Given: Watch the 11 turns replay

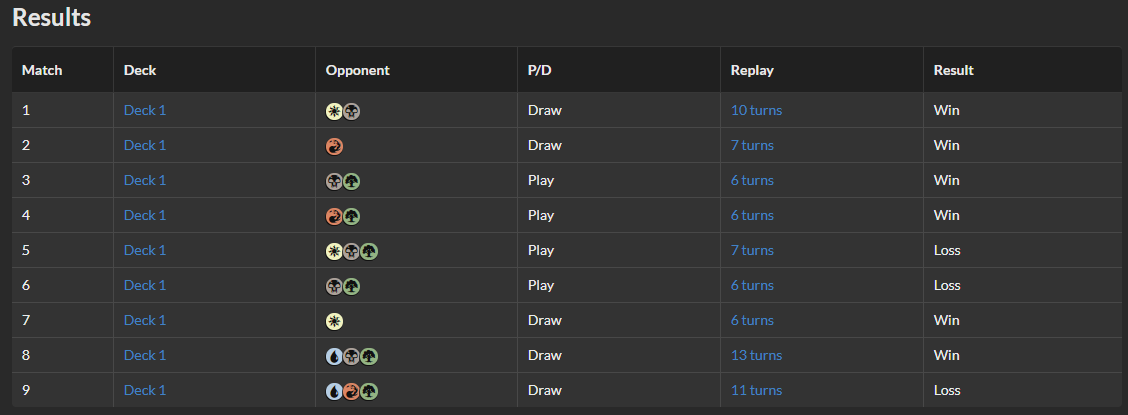Looking at the screenshot, I should point(756,390).
